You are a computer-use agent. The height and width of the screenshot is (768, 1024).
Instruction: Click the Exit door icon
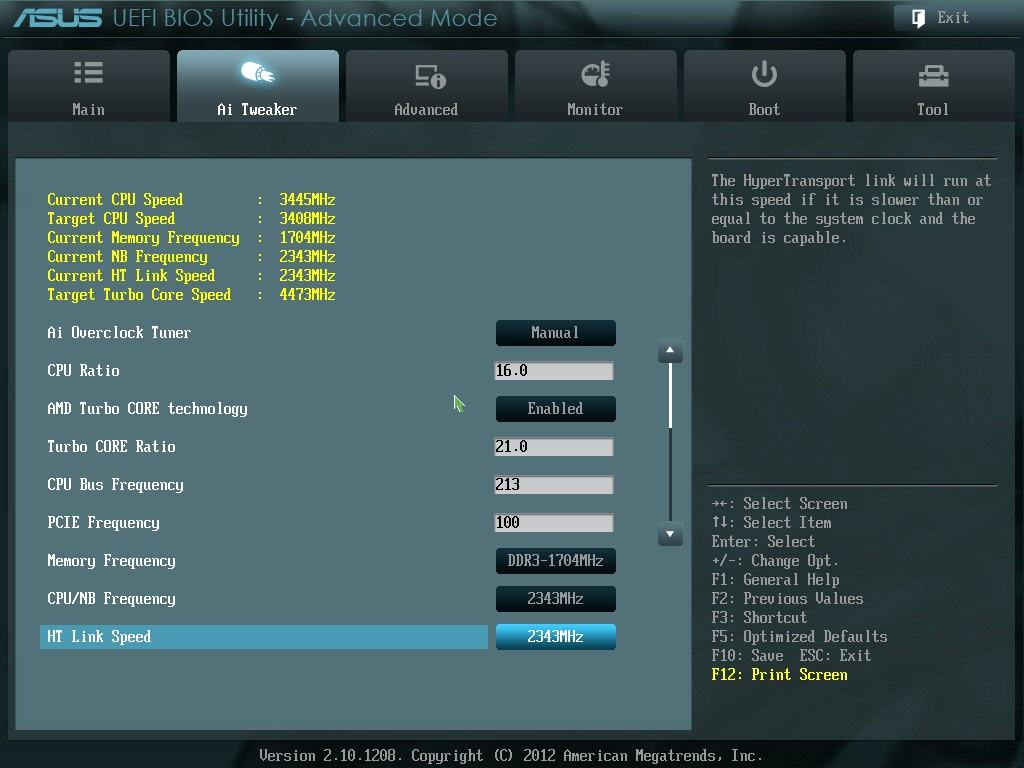(918, 18)
